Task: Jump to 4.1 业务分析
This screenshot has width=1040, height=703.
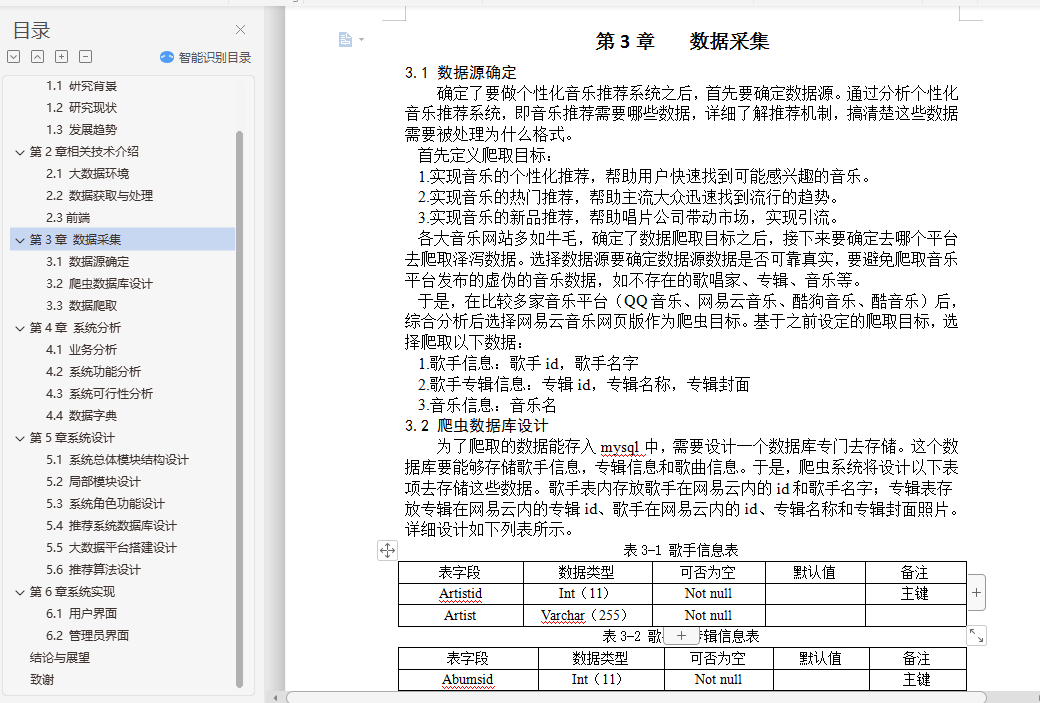Action: pyautogui.click(x=82, y=350)
